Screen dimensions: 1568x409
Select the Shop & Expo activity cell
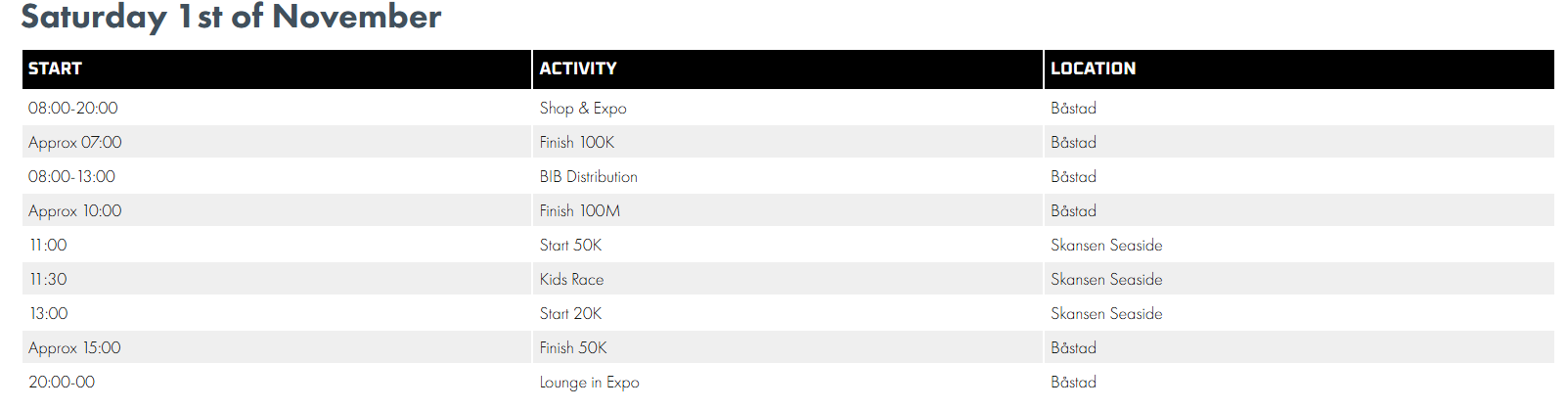click(583, 109)
